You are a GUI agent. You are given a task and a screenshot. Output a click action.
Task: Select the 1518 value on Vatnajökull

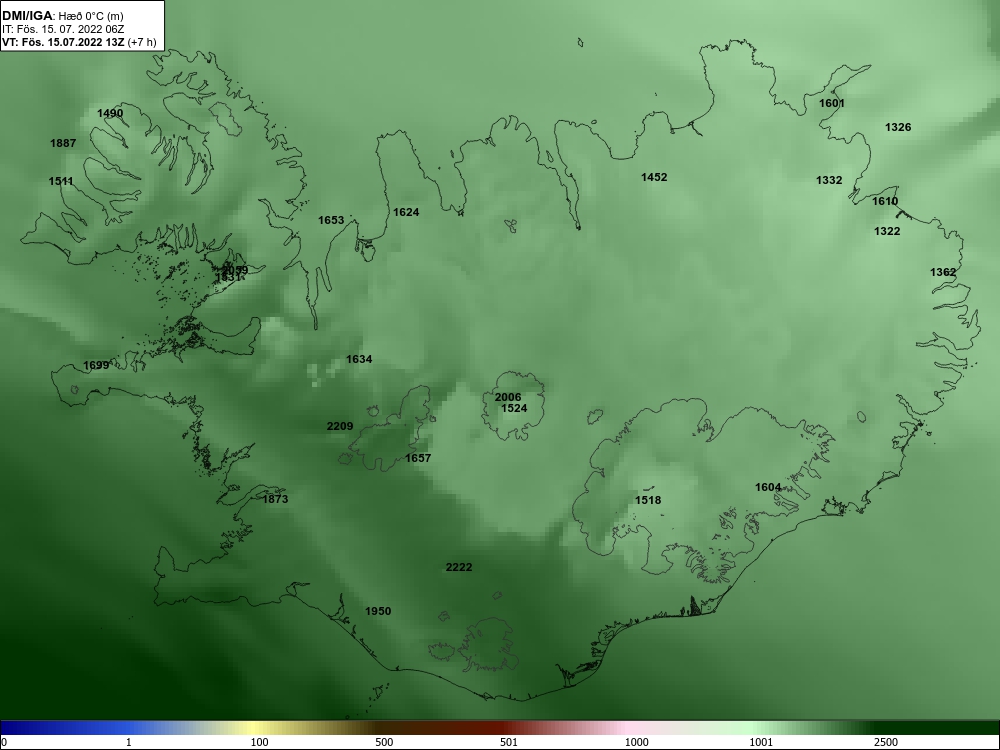pos(648,501)
